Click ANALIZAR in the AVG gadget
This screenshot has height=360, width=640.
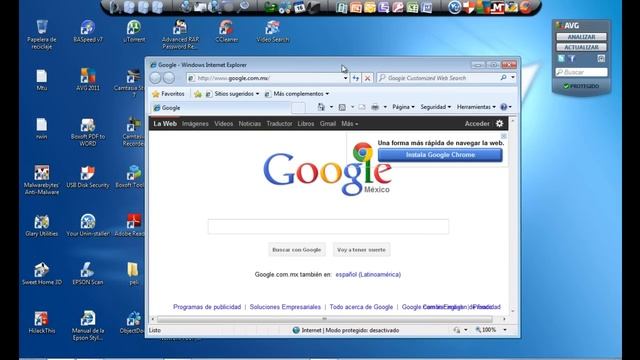click(581, 37)
